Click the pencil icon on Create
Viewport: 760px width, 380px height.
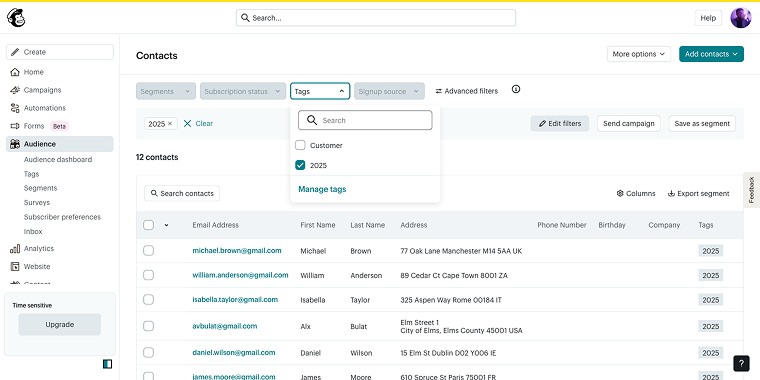click(15, 52)
